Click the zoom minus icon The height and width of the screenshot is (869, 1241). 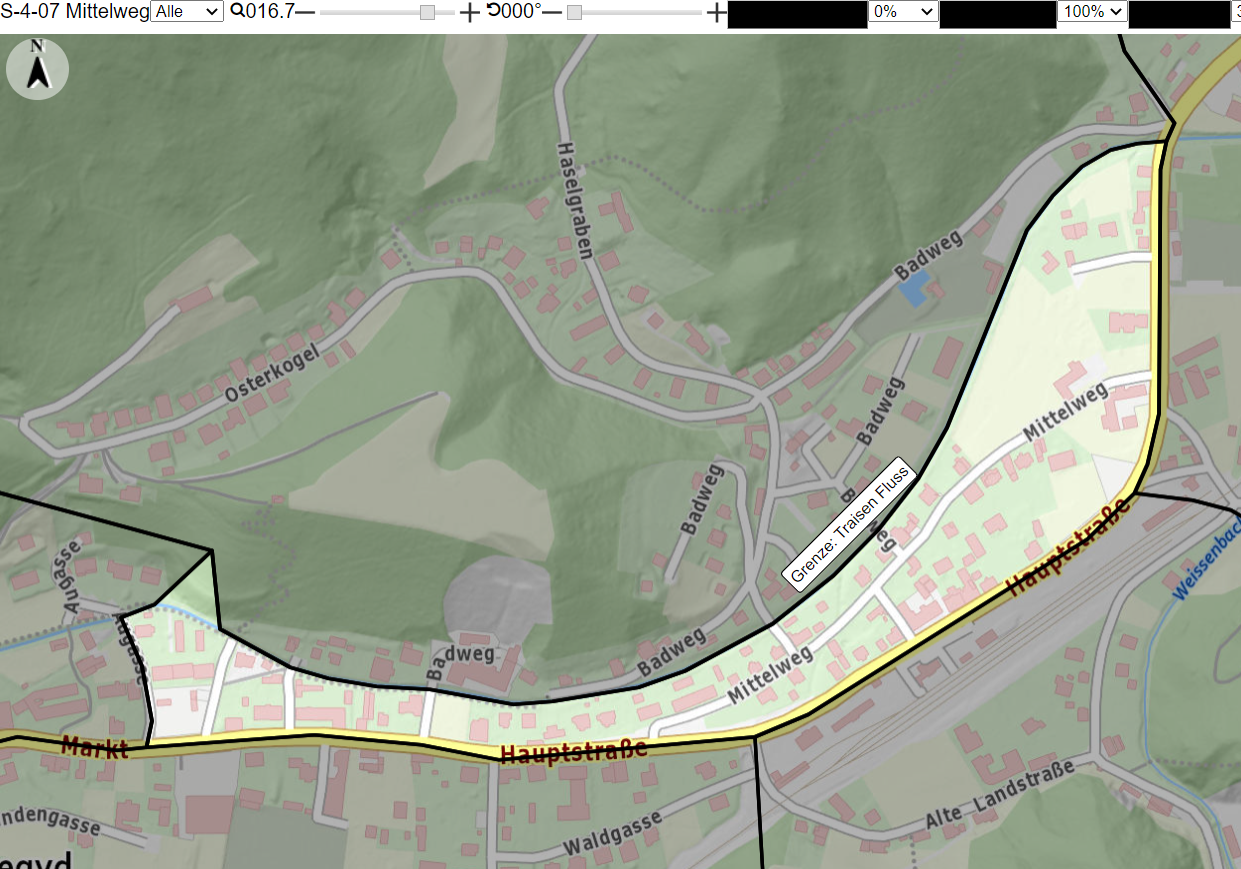[305, 12]
